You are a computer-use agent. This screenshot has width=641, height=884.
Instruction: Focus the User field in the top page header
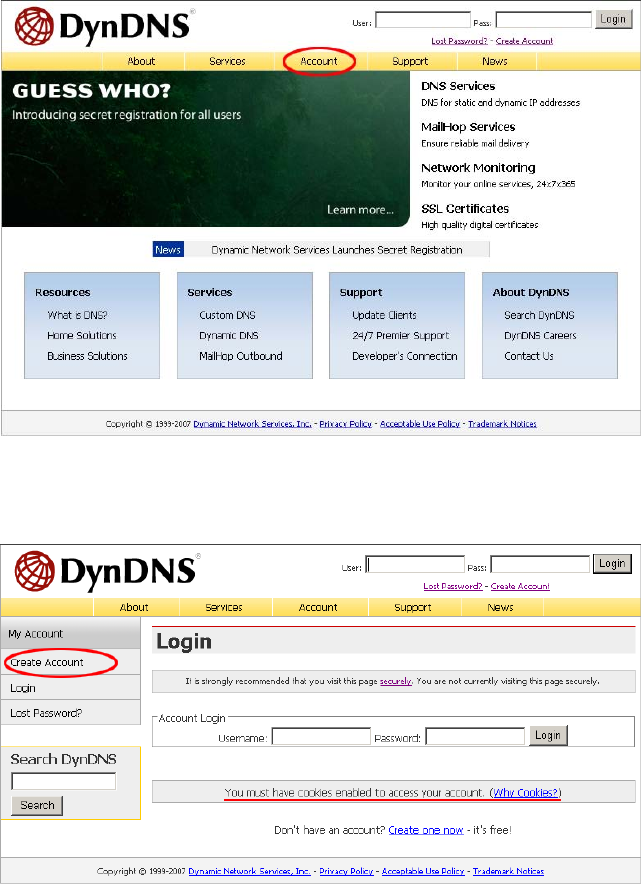[423, 20]
